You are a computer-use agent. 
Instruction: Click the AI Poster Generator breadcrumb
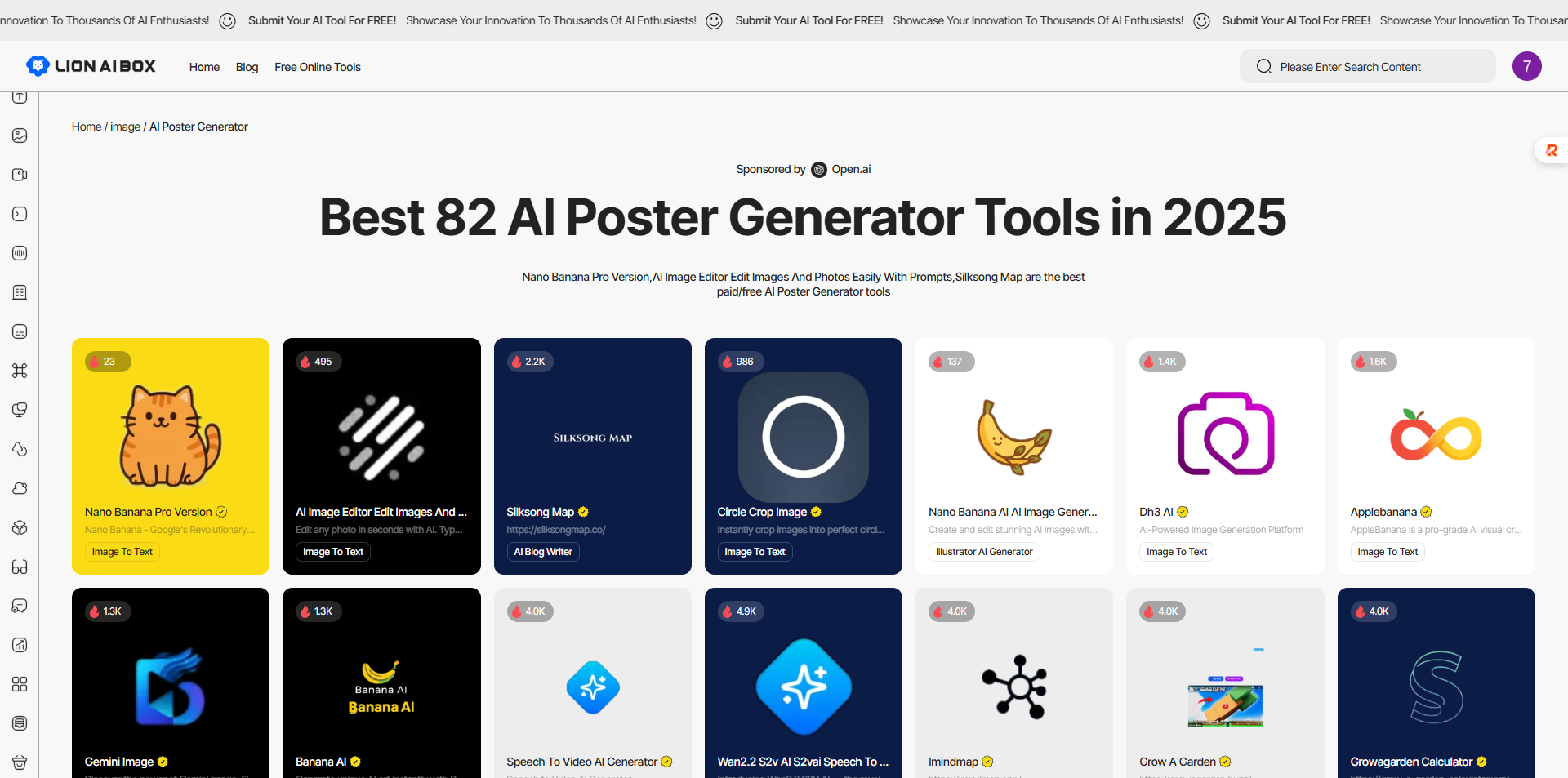point(198,127)
